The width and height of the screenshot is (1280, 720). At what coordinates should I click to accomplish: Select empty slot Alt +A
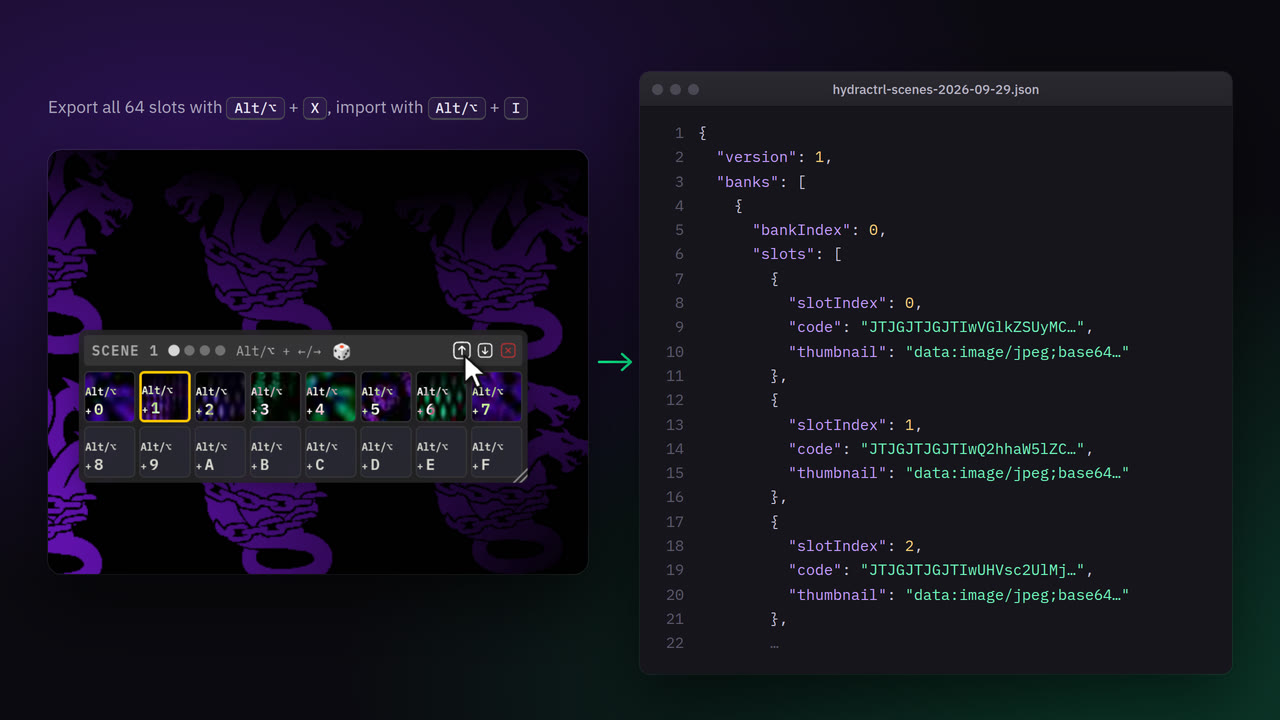coord(220,452)
